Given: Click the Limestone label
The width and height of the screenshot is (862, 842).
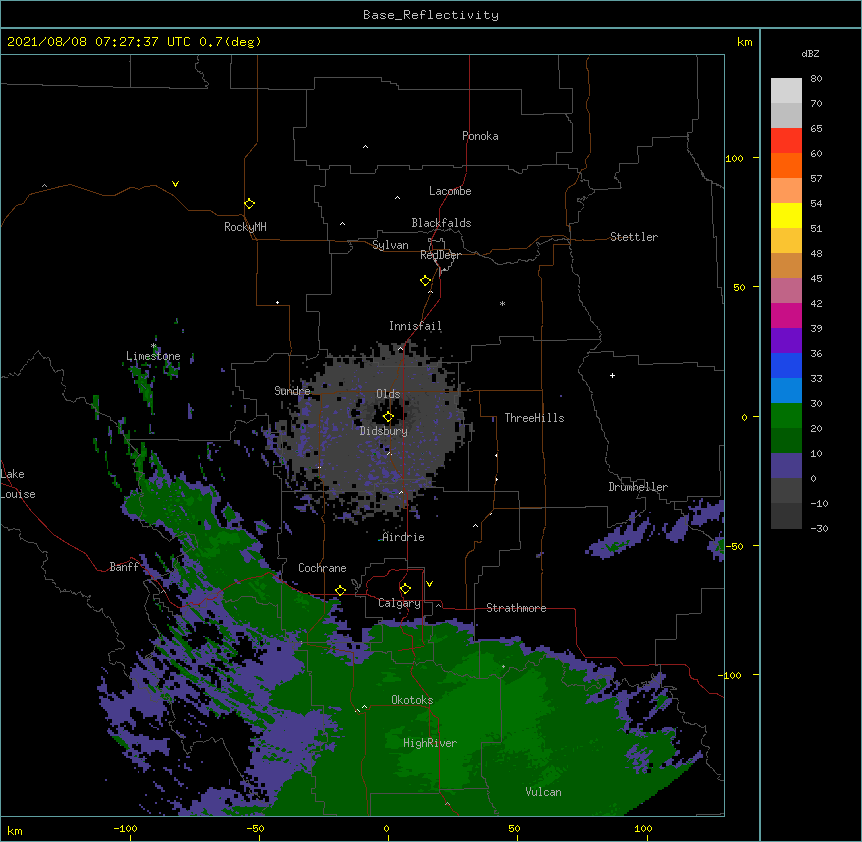Looking at the screenshot, I should (153, 356).
